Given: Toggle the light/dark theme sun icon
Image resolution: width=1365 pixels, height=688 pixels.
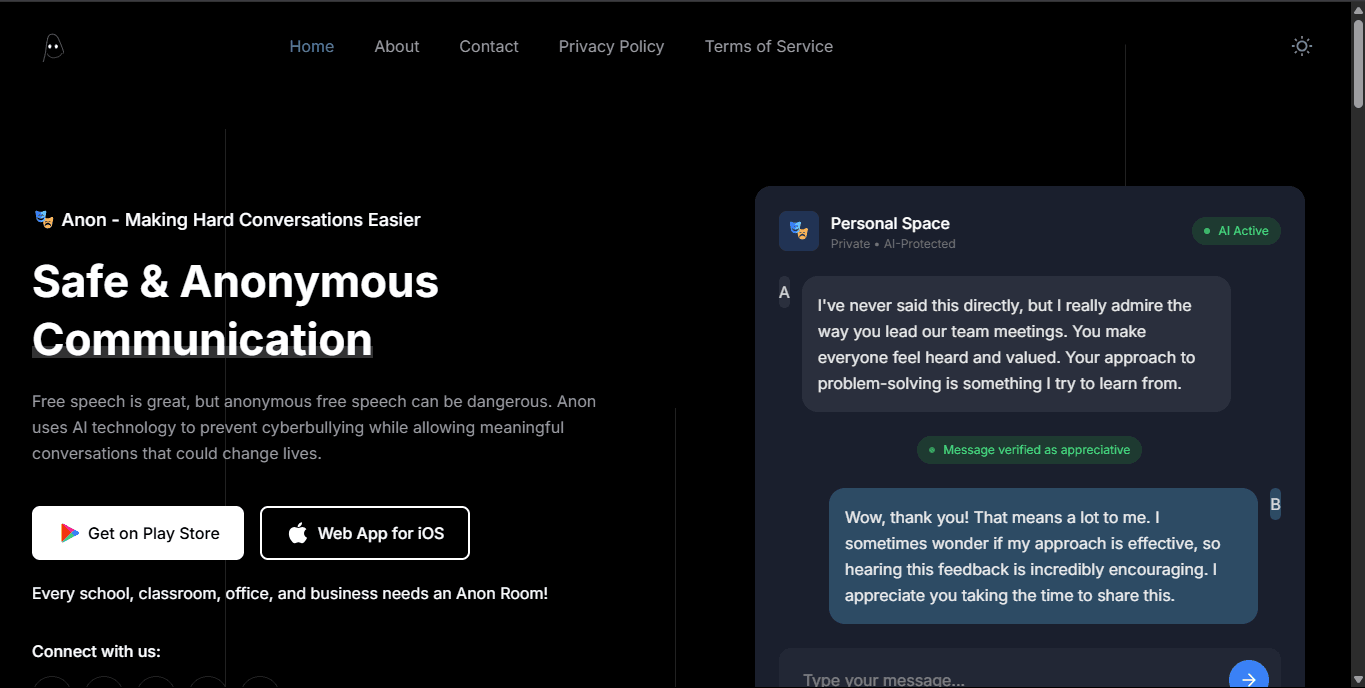Looking at the screenshot, I should 1301,46.
